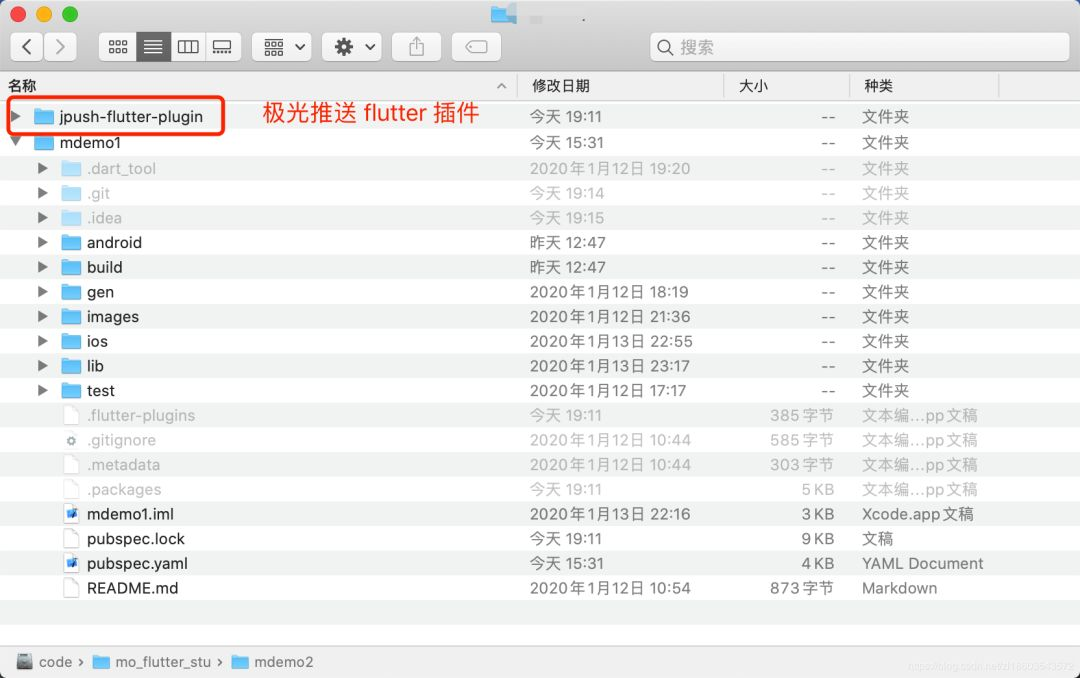Click the Edit Tags toolbar button
Screen dimensions: 1080x678
(476, 47)
